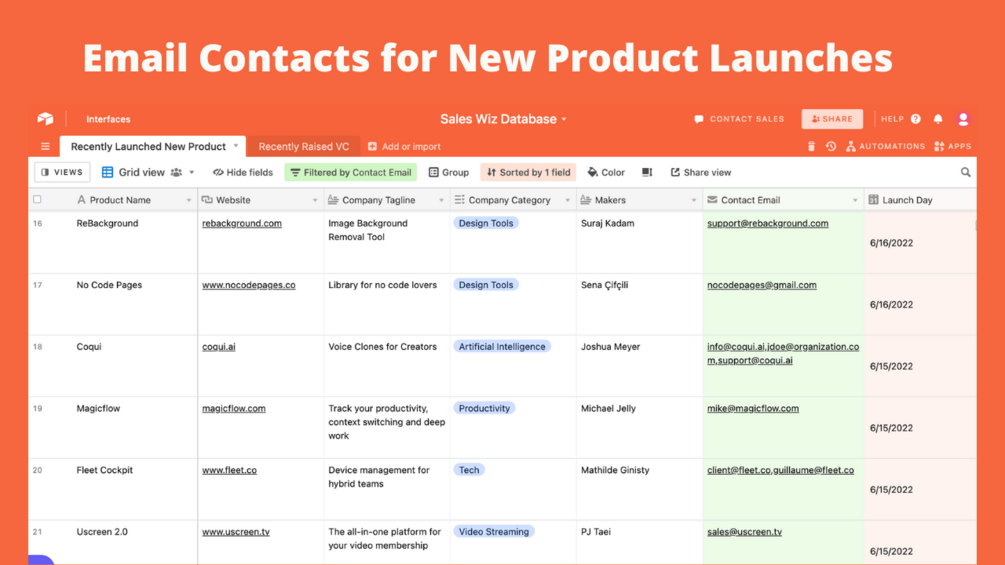Click the Airtable home logo icon
Image resolution: width=1005 pixels, height=565 pixels.
[45, 119]
